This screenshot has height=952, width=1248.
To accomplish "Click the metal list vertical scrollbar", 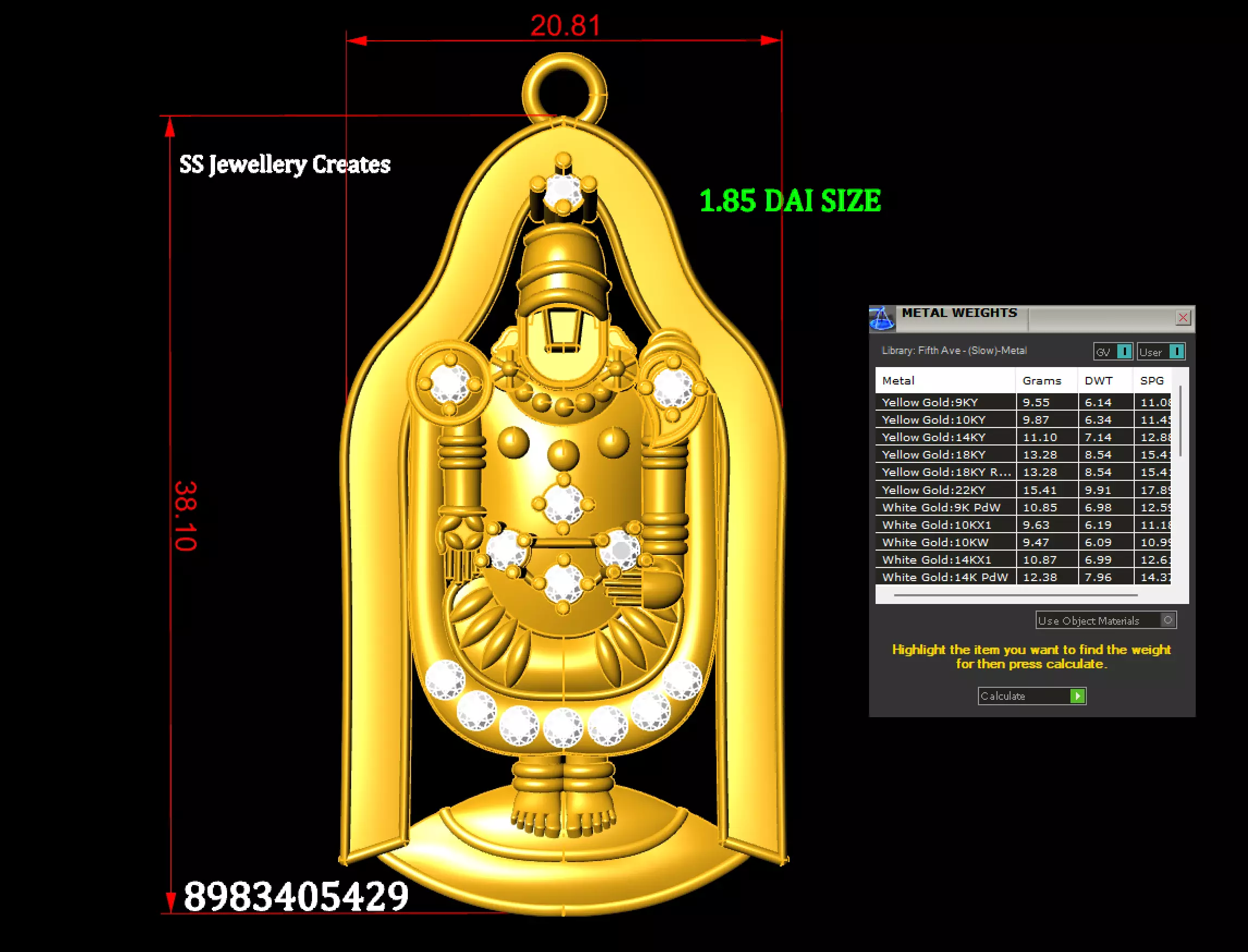I will pos(1180,420).
